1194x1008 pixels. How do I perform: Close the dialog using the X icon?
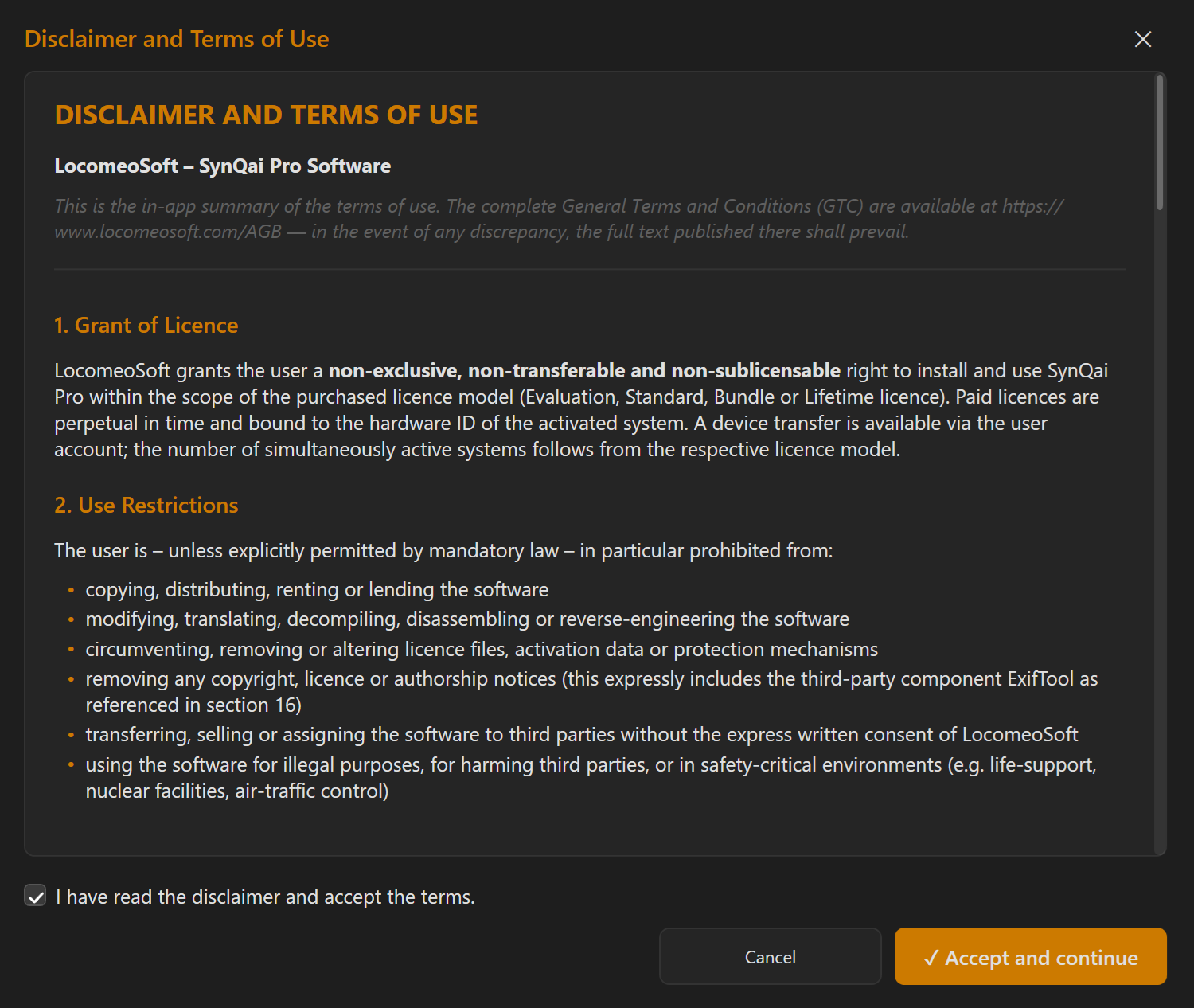[1142, 39]
